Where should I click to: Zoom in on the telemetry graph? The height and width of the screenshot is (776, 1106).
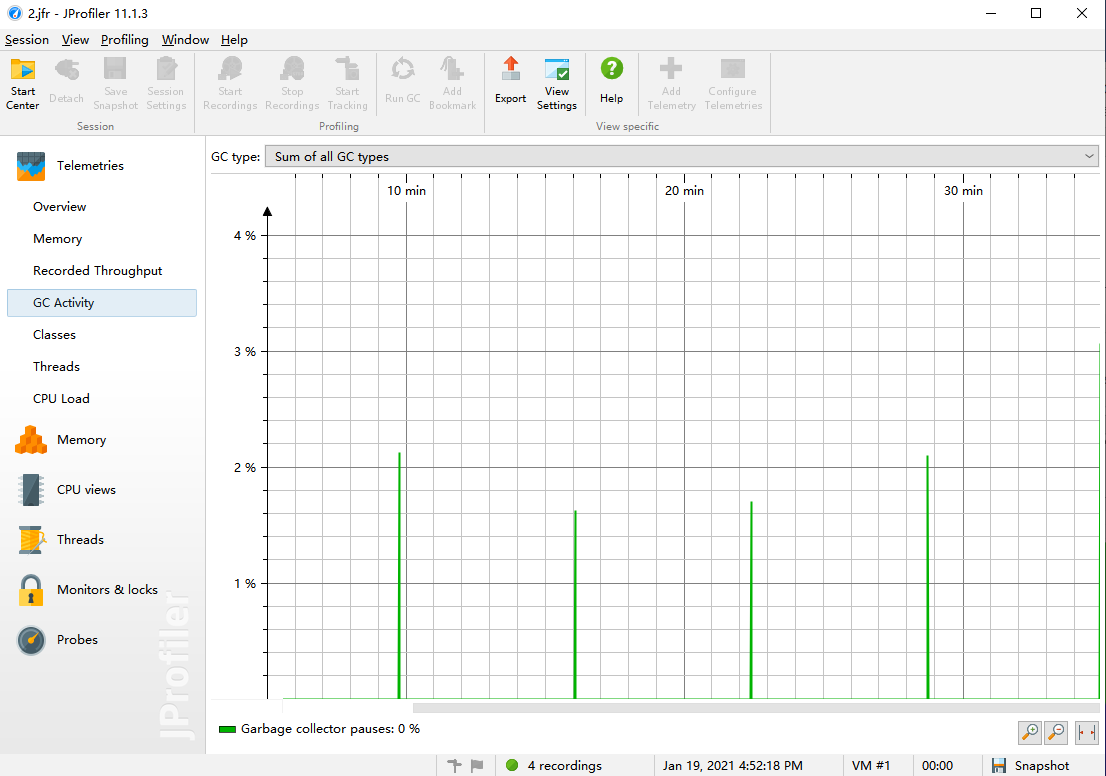pos(1029,733)
